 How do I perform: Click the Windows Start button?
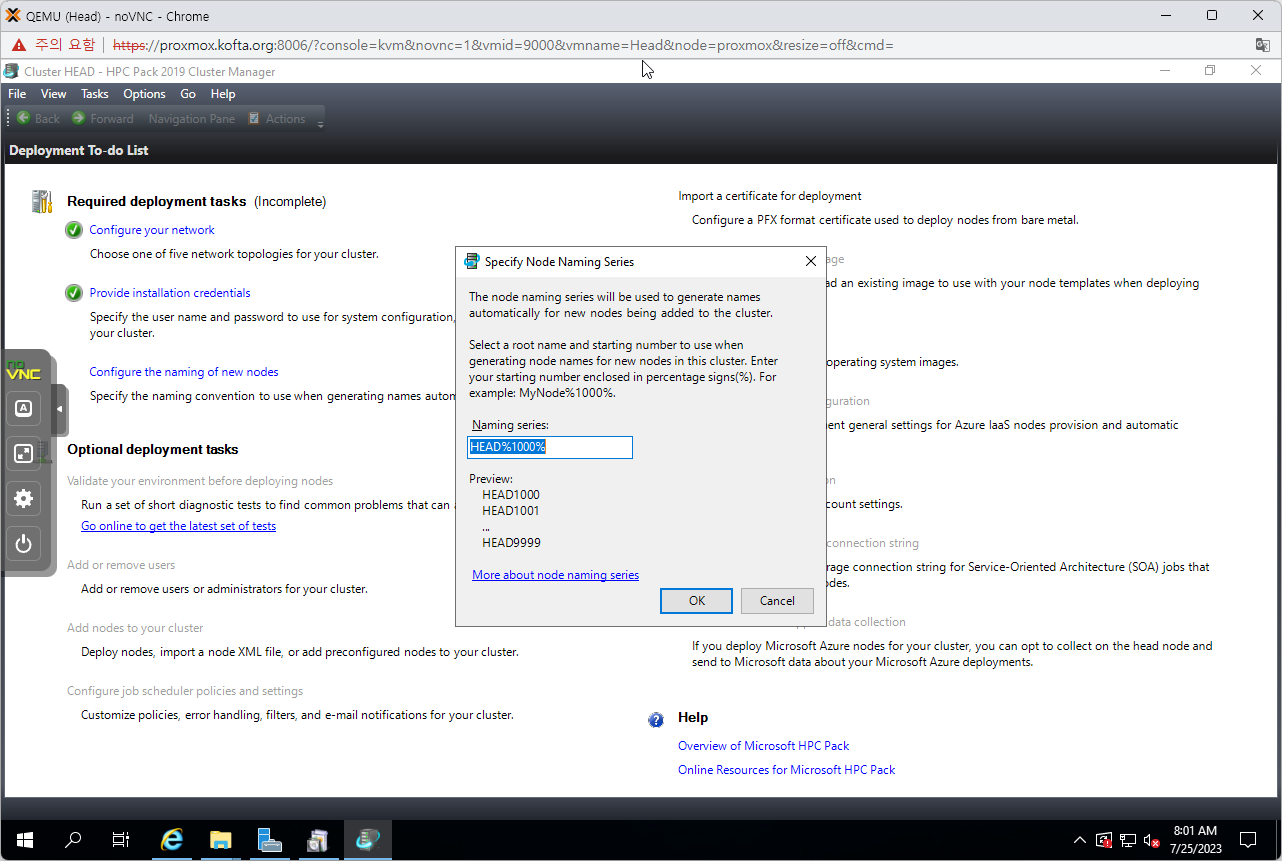coord(24,840)
